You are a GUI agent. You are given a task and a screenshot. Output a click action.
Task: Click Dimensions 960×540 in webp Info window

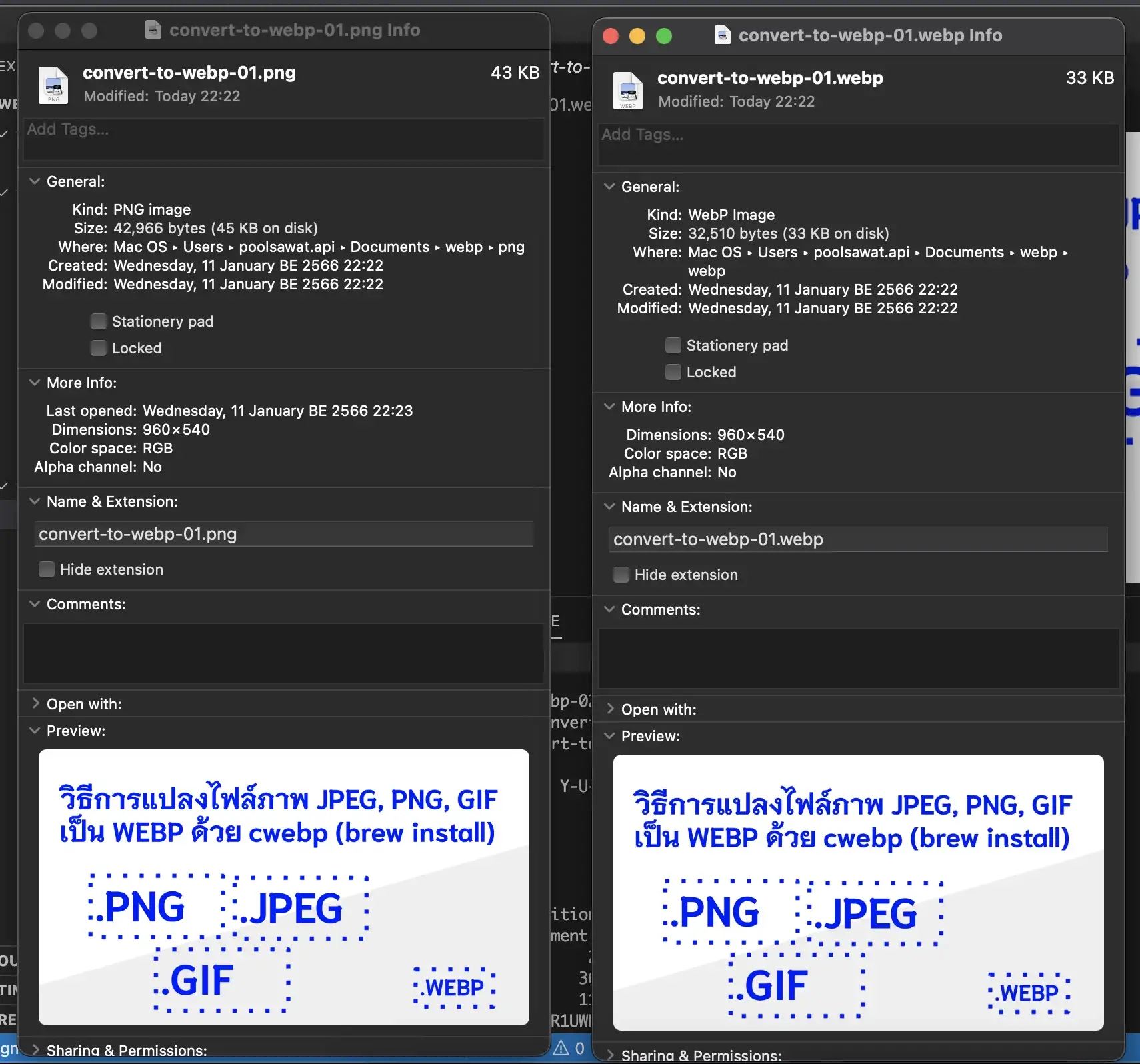pyautogui.click(x=751, y=435)
